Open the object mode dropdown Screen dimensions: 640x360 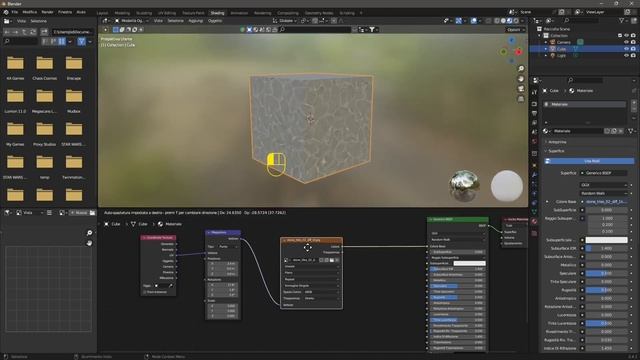point(132,21)
